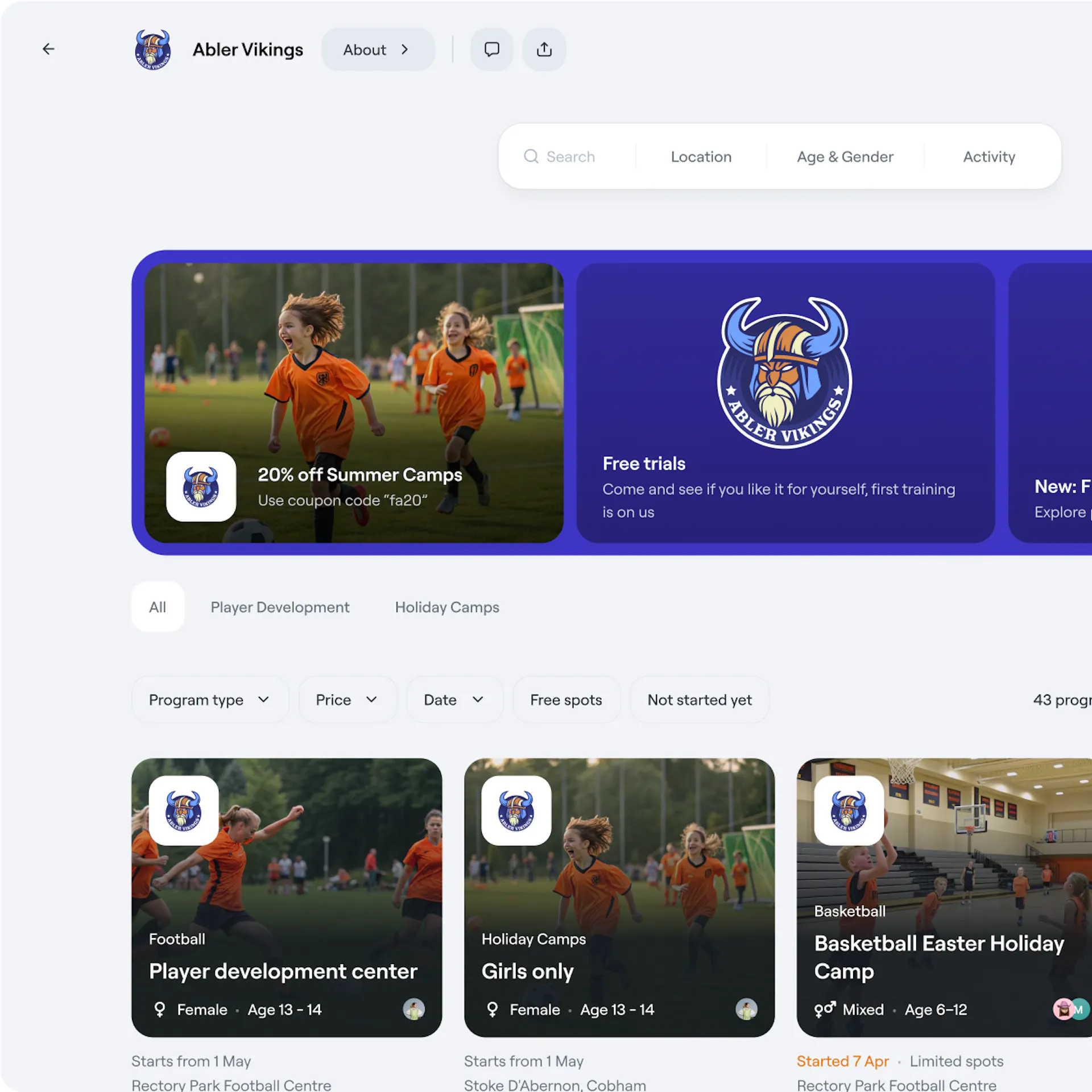Click the back arrow icon
The height and width of the screenshot is (1092, 1092).
(49, 49)
